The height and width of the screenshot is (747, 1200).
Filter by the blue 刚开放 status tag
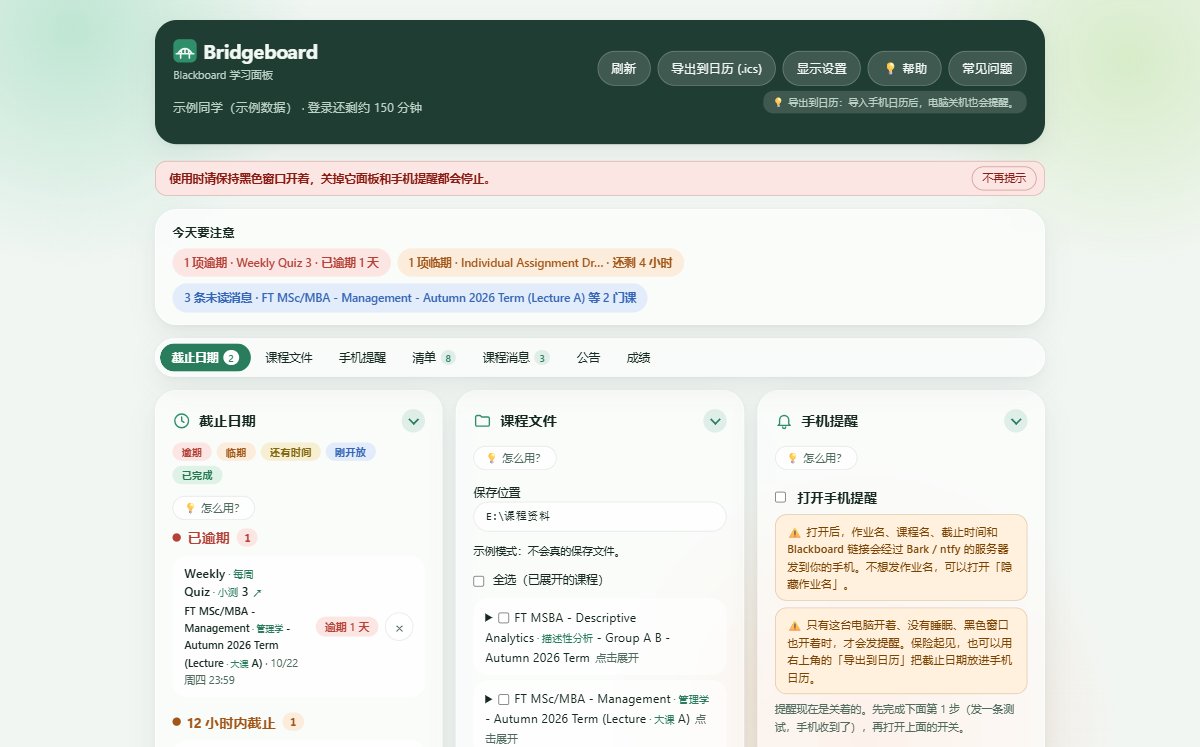(x=351, y=452)
